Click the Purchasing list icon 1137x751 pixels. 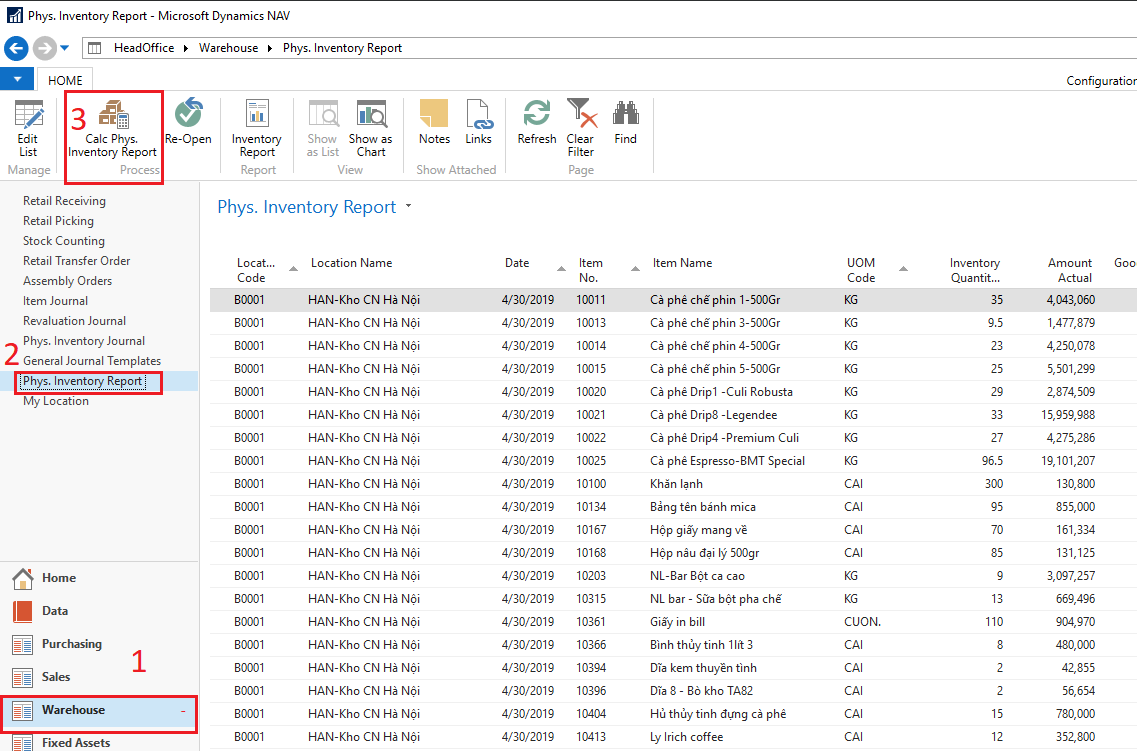(x=22, y=644)
